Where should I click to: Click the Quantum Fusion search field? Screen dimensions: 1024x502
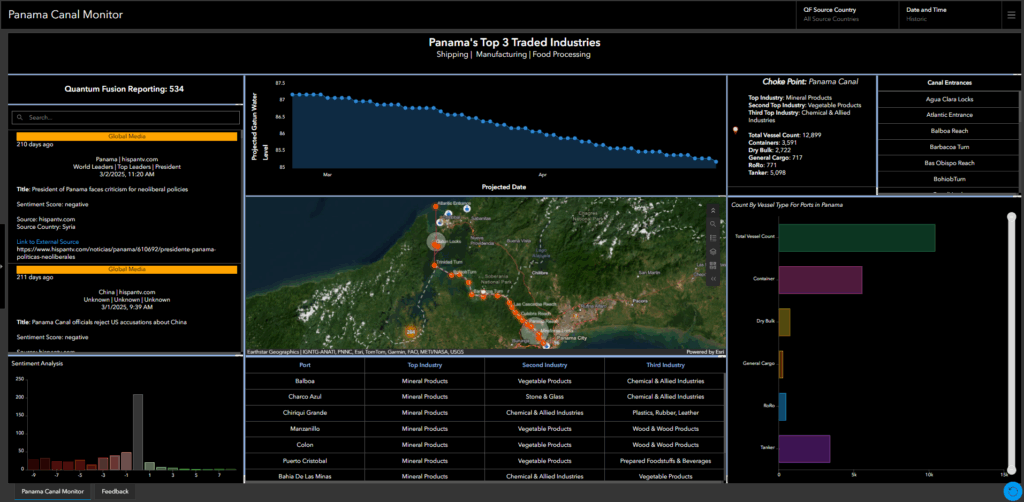pos(125,117)
